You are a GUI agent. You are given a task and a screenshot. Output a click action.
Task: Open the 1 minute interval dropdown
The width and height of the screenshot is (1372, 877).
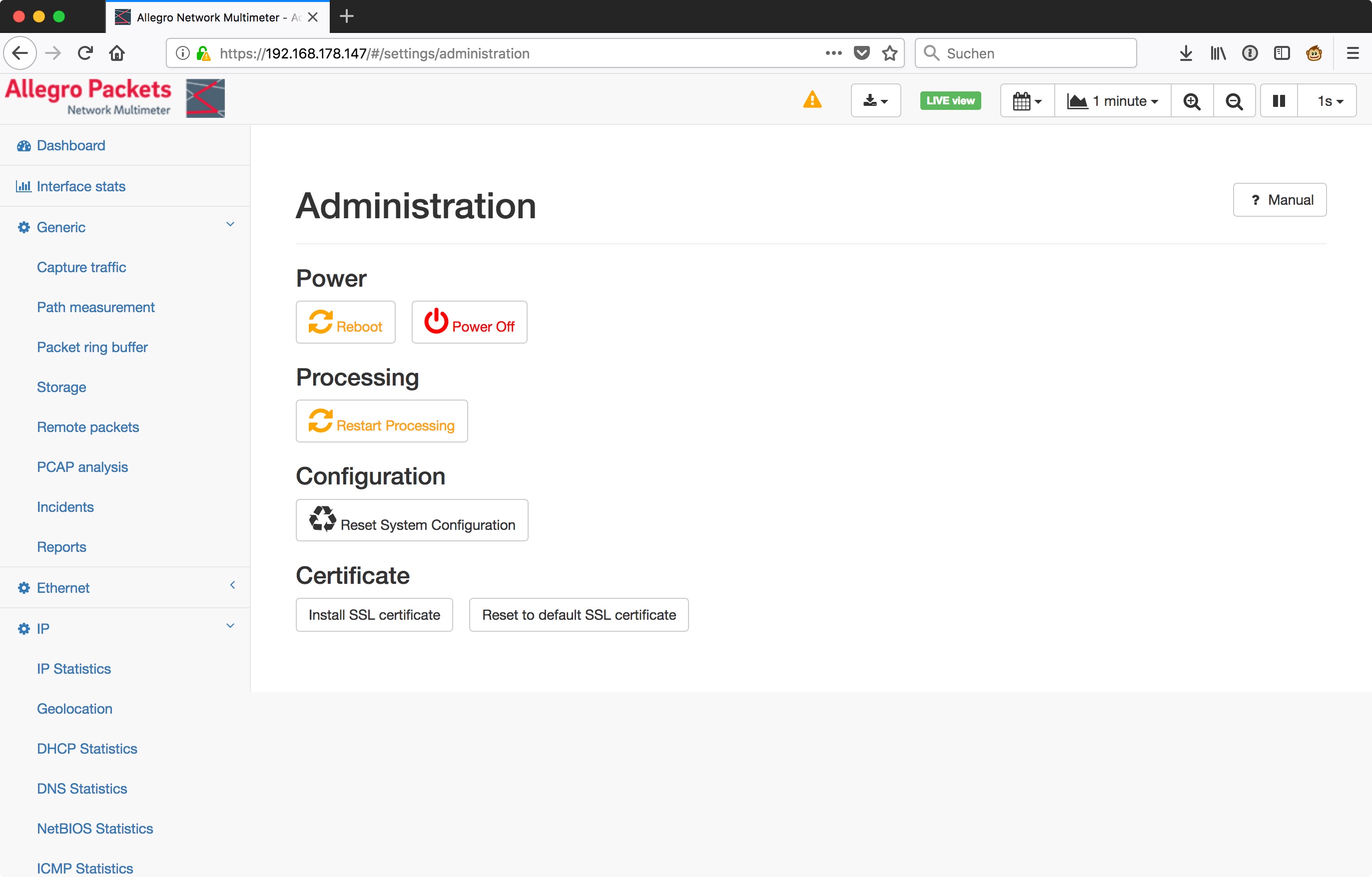pyautogui.click(x=1111, y=100)
